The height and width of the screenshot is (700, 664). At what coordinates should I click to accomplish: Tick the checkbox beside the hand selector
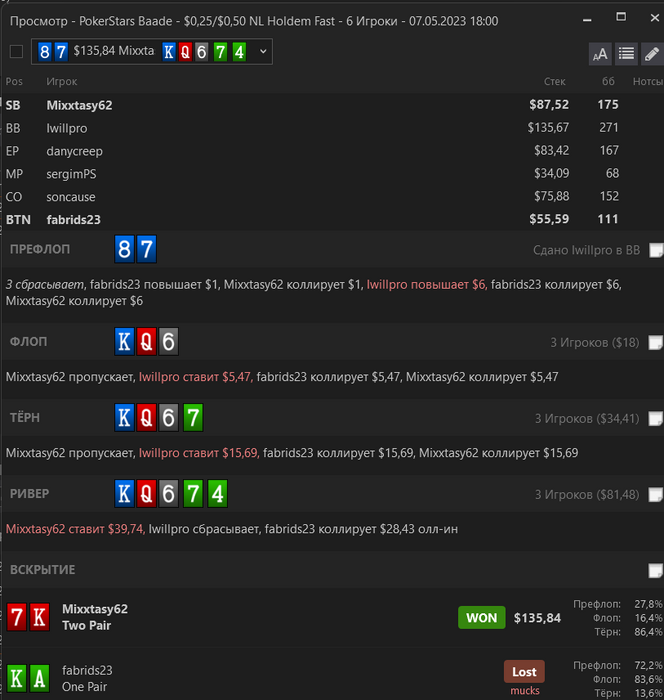[17, 52]
